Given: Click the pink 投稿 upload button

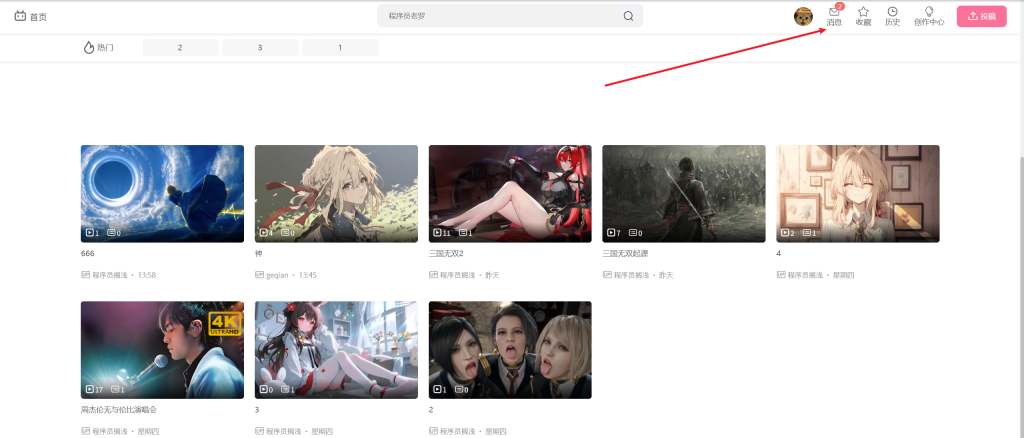Looking at the screenshot, I should pos(981,16).
